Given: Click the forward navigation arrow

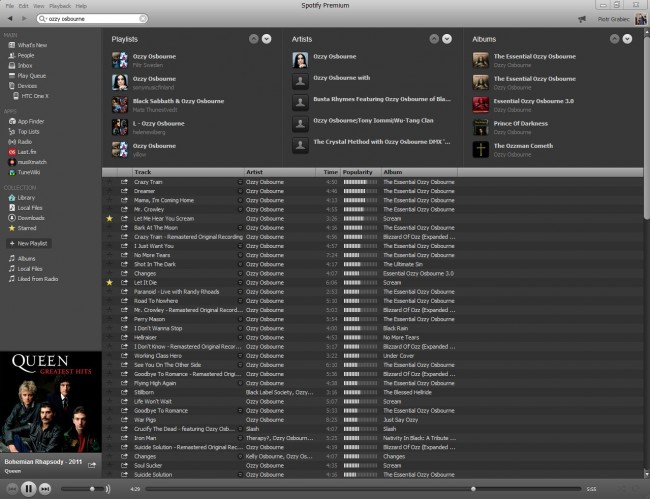Looking at the screenshot, I should click(24, 19).
